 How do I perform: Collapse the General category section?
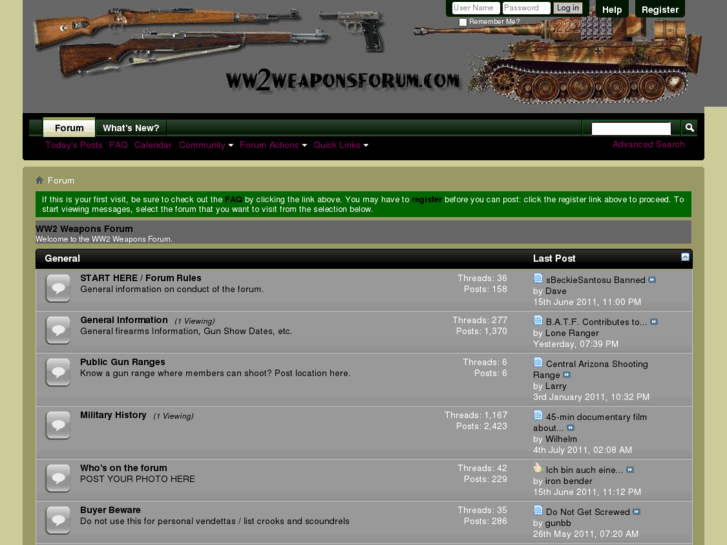[x=685, y=257]
